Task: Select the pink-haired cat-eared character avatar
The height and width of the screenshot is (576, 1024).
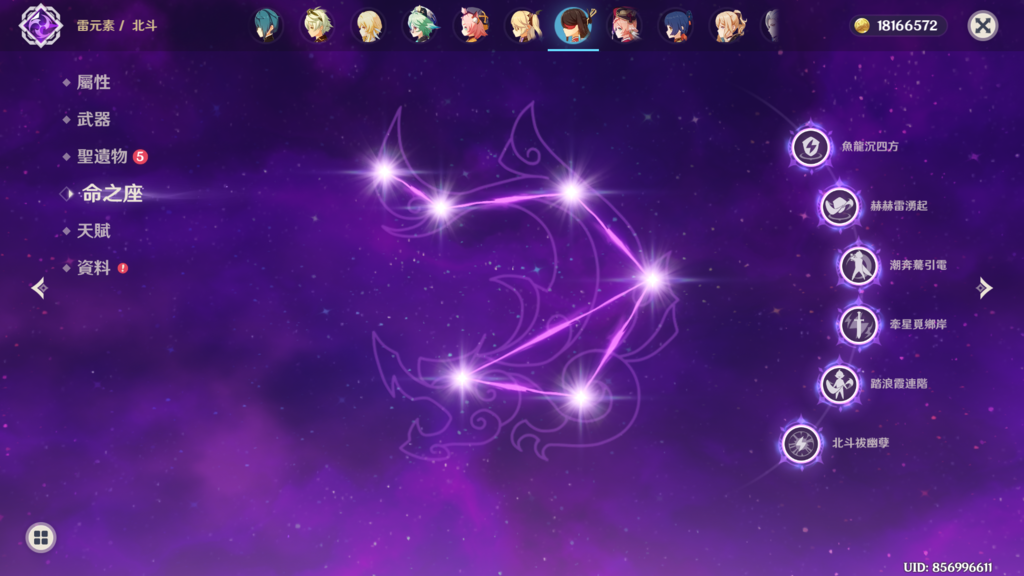Action: pyautogui.click(x=472, y=25)
